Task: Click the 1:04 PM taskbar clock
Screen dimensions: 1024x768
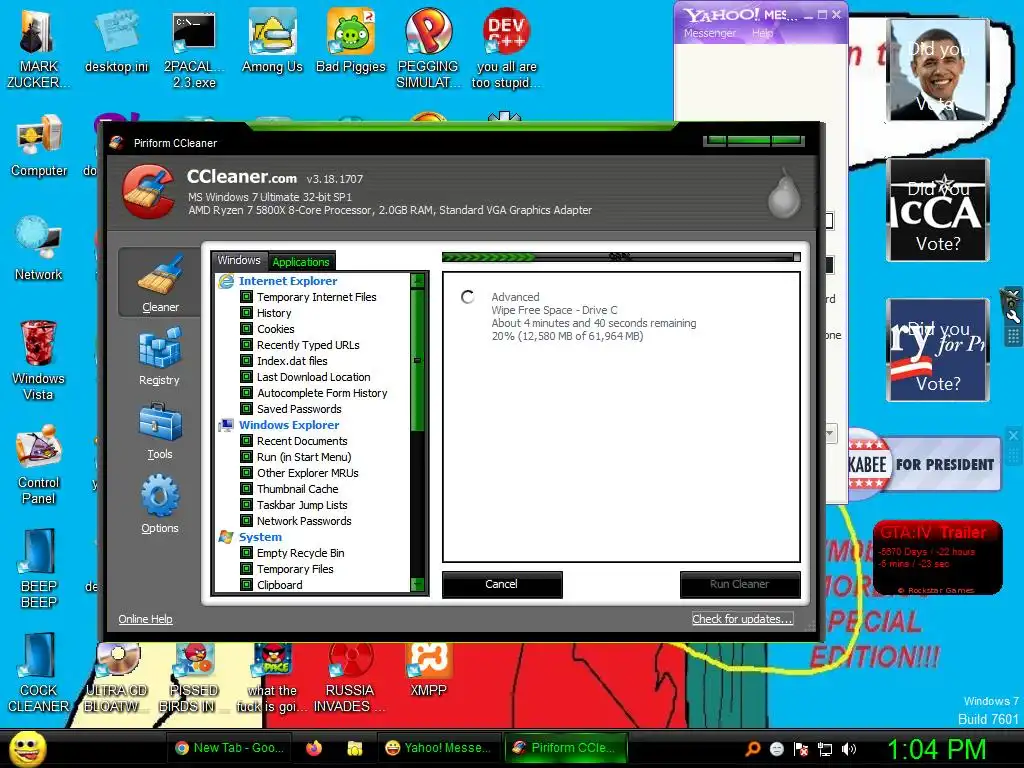Action: click(x=936, y=749)
